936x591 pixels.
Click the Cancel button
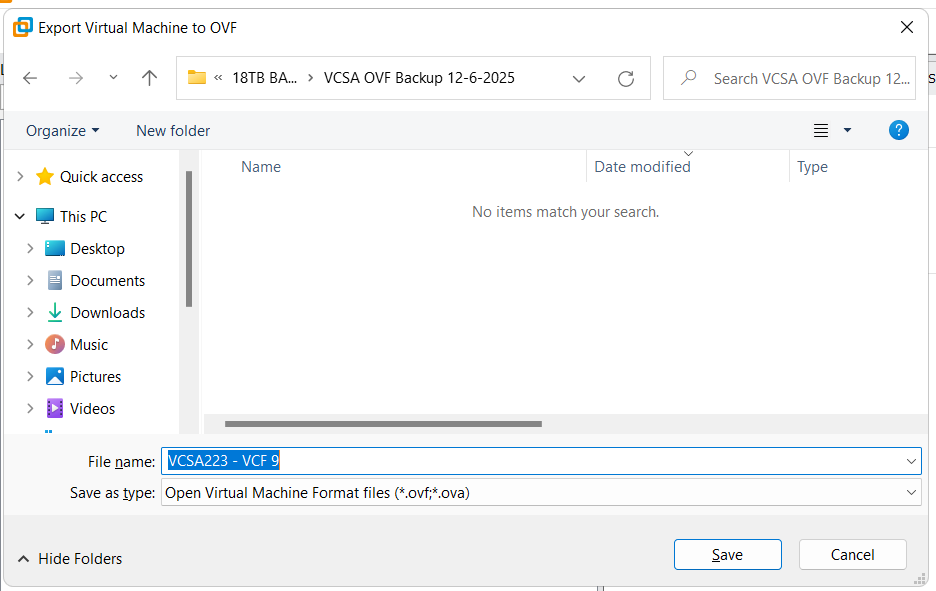pyautogui.click(x=852, y=555)
